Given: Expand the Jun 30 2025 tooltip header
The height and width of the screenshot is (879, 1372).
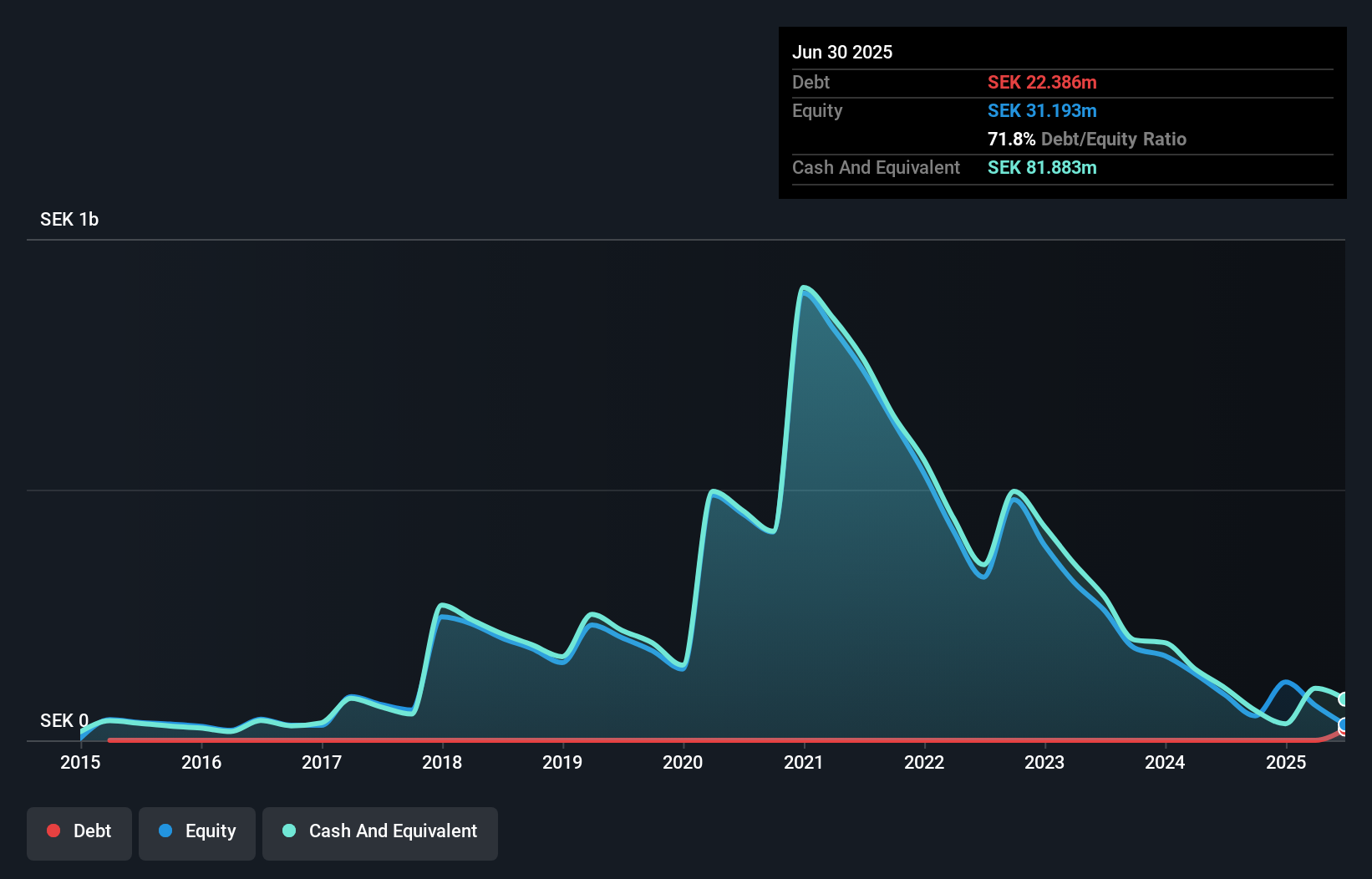Looking at the screenshot, I should pos(842,52).
